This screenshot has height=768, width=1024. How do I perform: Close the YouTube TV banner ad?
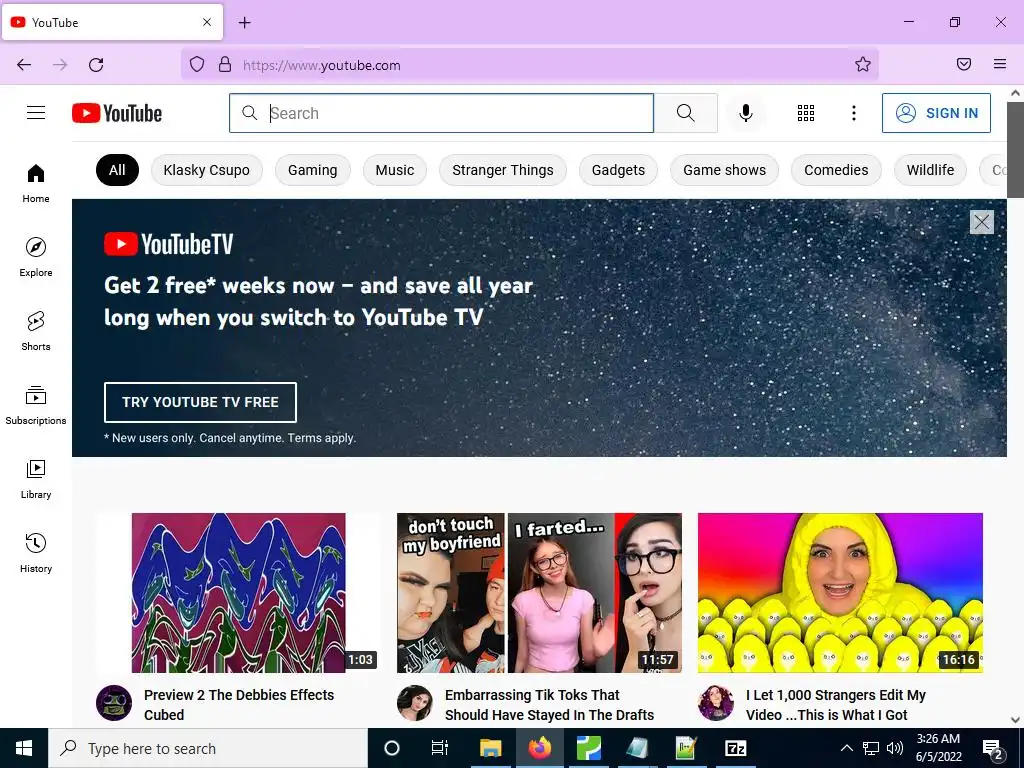coord(982,222)
